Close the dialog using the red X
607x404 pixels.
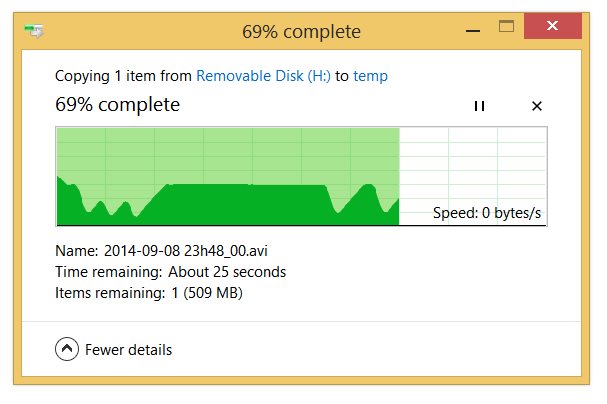552,26
